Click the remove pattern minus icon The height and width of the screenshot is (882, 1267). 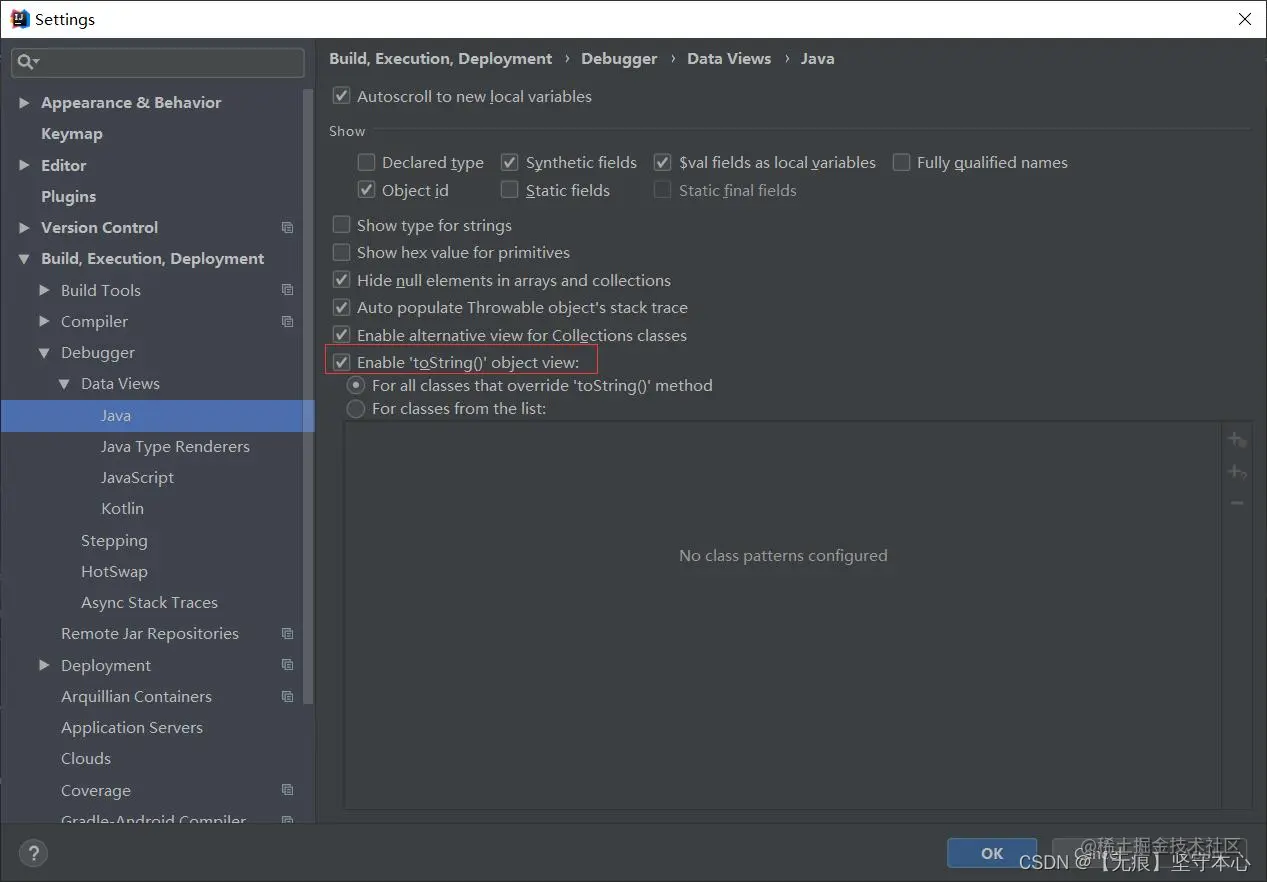click(x=1237, y=503)
